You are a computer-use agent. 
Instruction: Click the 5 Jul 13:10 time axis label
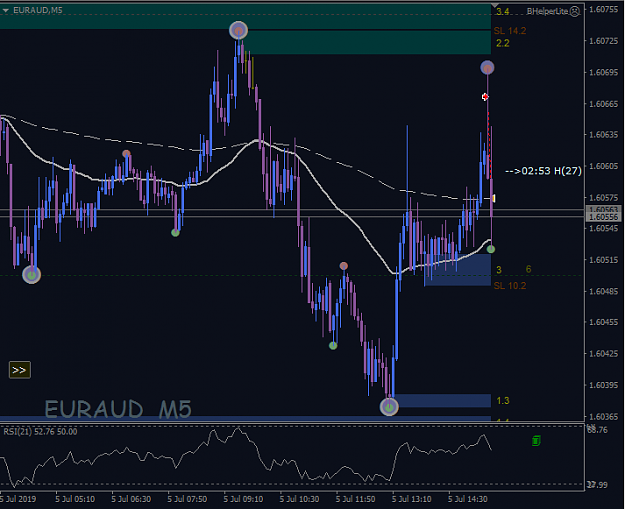click(x=411, y=499)
